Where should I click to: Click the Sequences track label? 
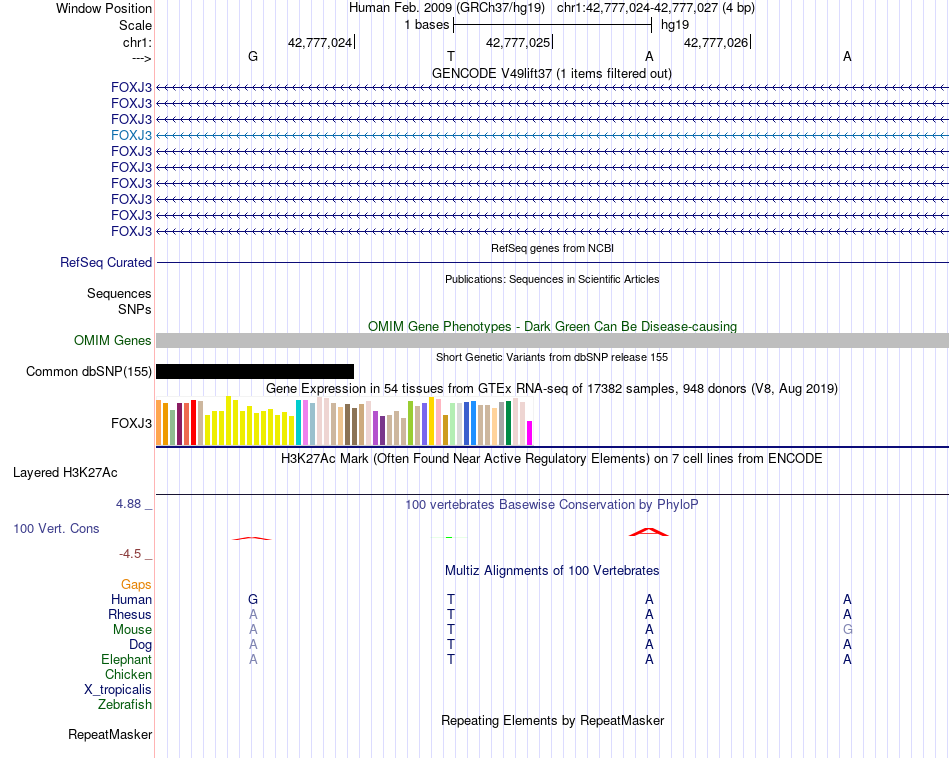tap(119, 293)
